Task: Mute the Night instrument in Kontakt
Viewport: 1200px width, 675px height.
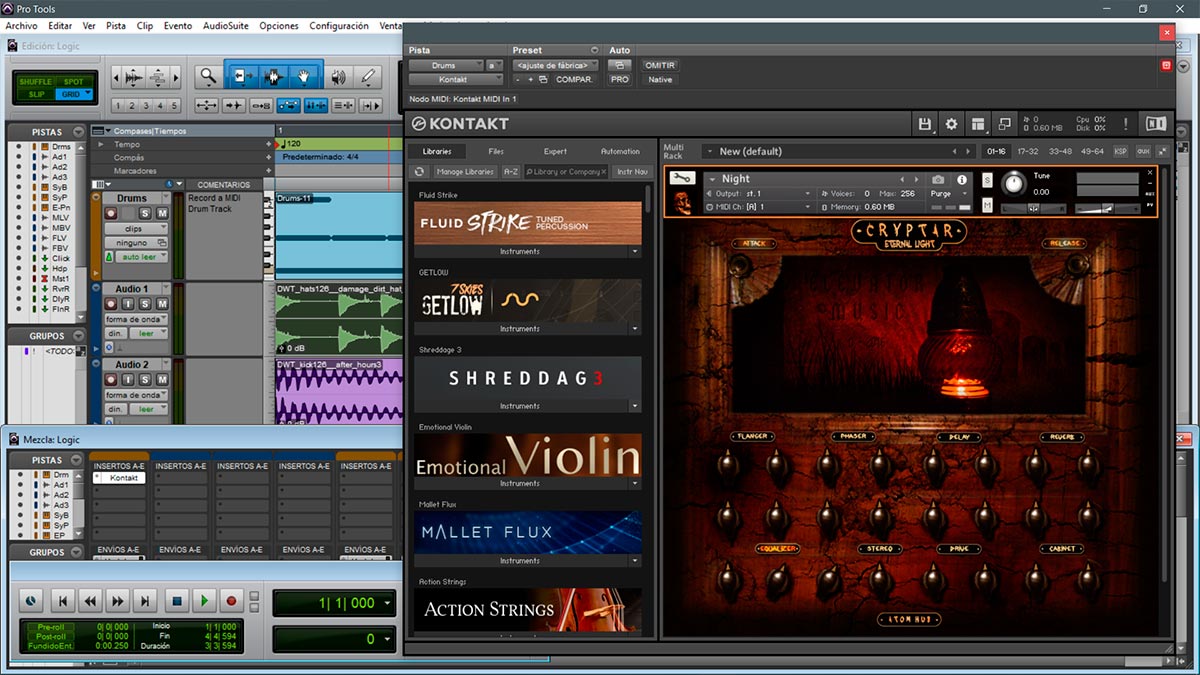Action: tap(988, 205)
